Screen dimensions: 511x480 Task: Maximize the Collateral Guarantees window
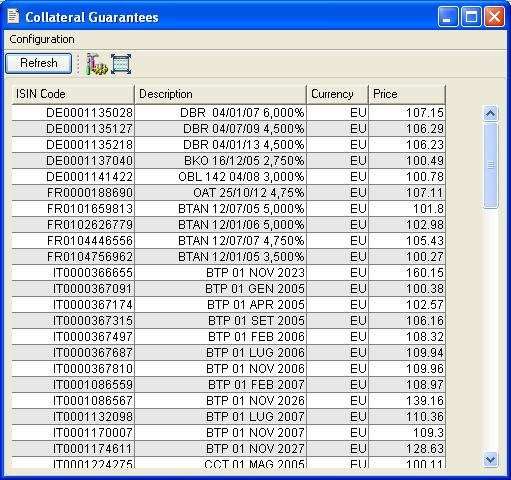471,17
